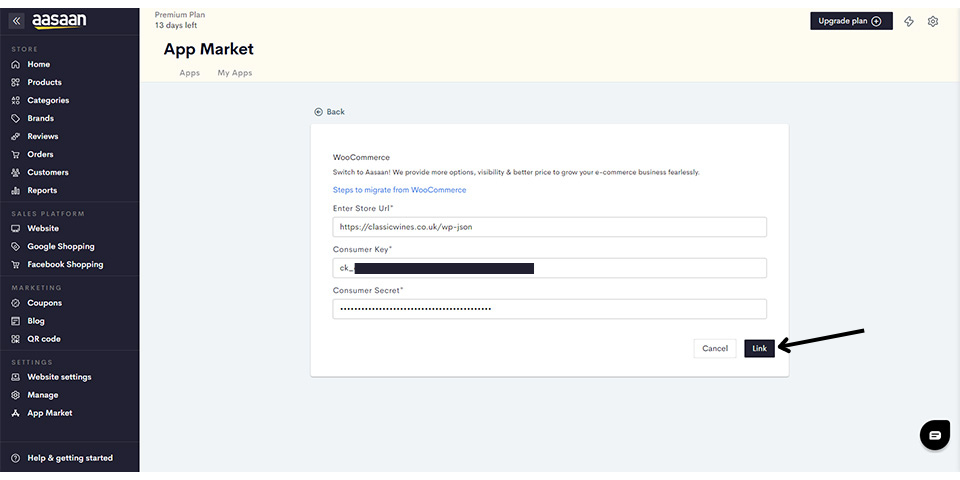Click the Cancel button
This screenshot has height=480, width=960.
(715, 348)
